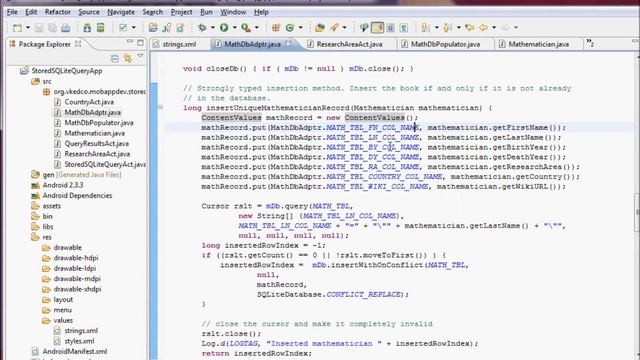Click the green circular C toolbar icon
Screen dimensions: 640x360
tap(290, 28)
